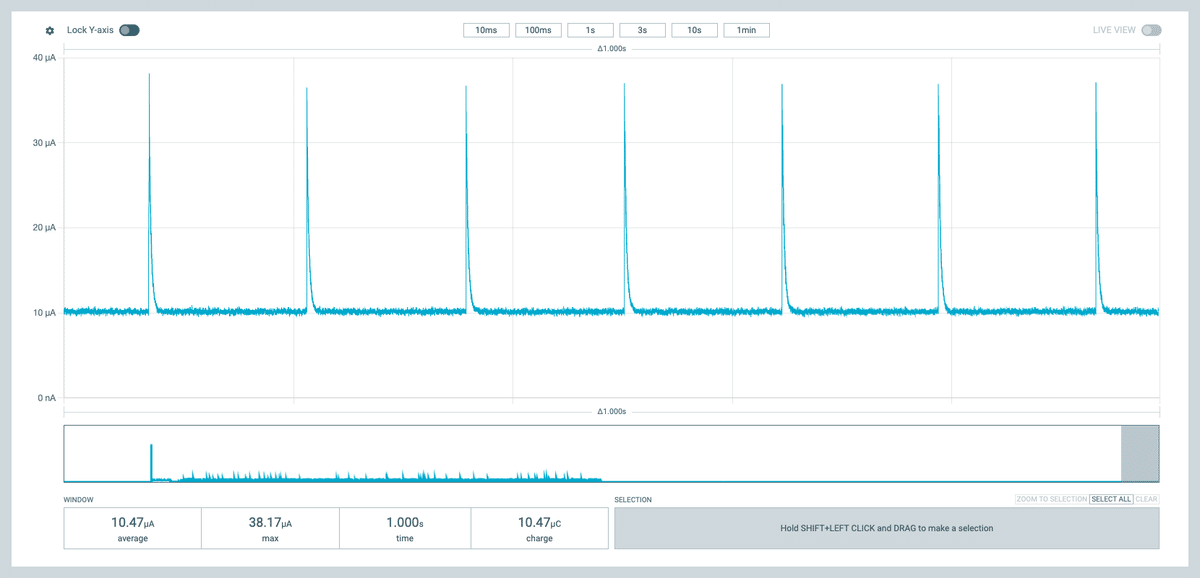Click the 38.17 µA max readout

pos(270,528)
